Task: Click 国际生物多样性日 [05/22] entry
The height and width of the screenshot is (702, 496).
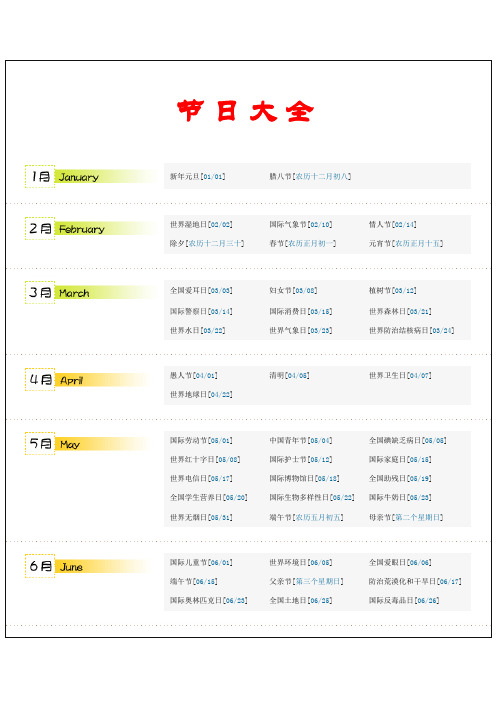Action: (312, 497)
